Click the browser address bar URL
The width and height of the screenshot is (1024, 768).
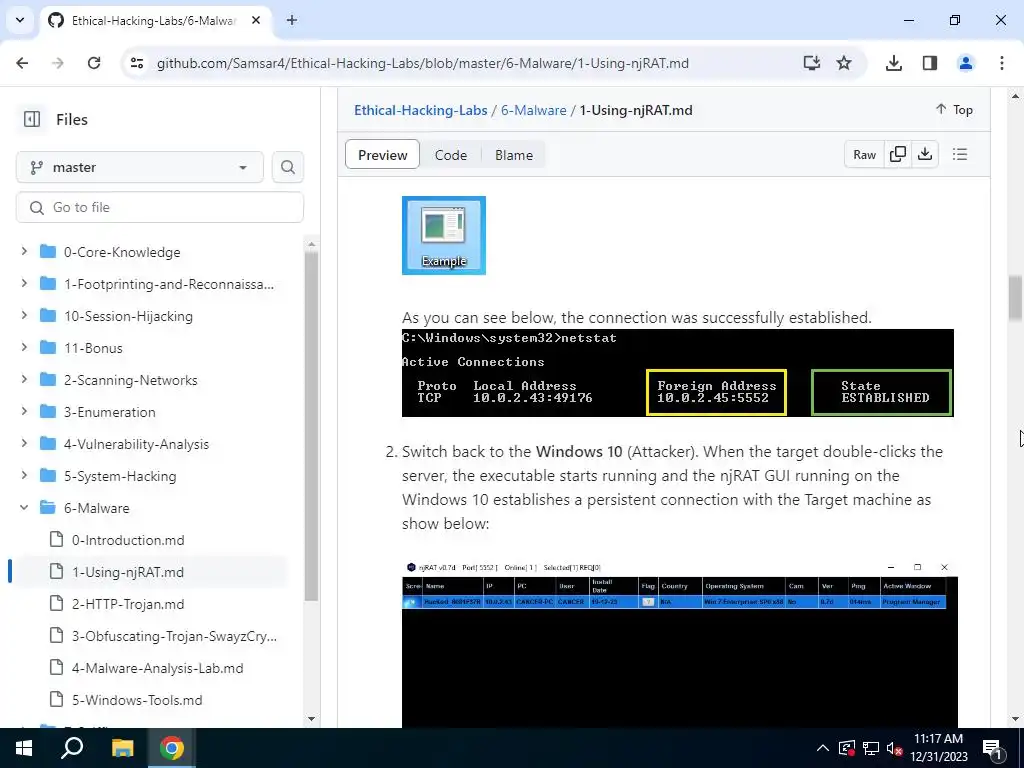click(x=423, y=63)
